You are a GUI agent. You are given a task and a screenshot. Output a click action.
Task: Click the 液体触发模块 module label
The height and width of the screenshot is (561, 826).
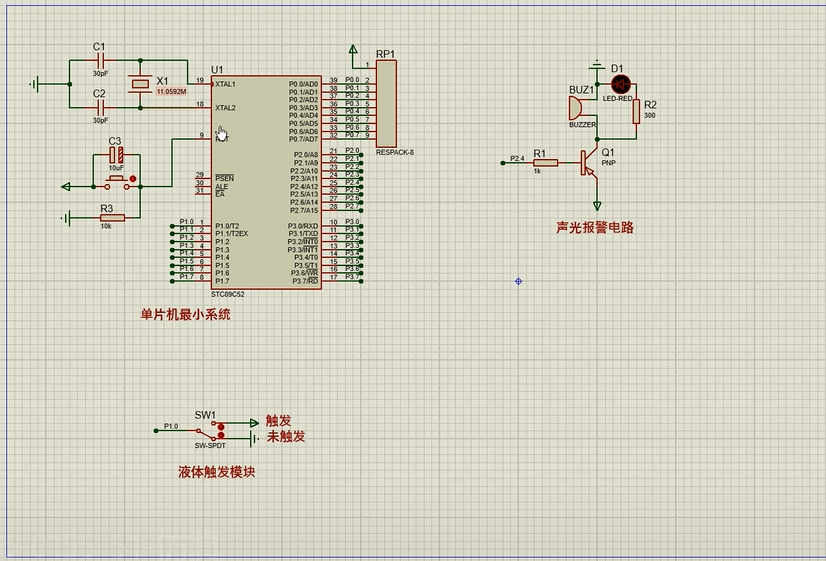click(216, 471)
